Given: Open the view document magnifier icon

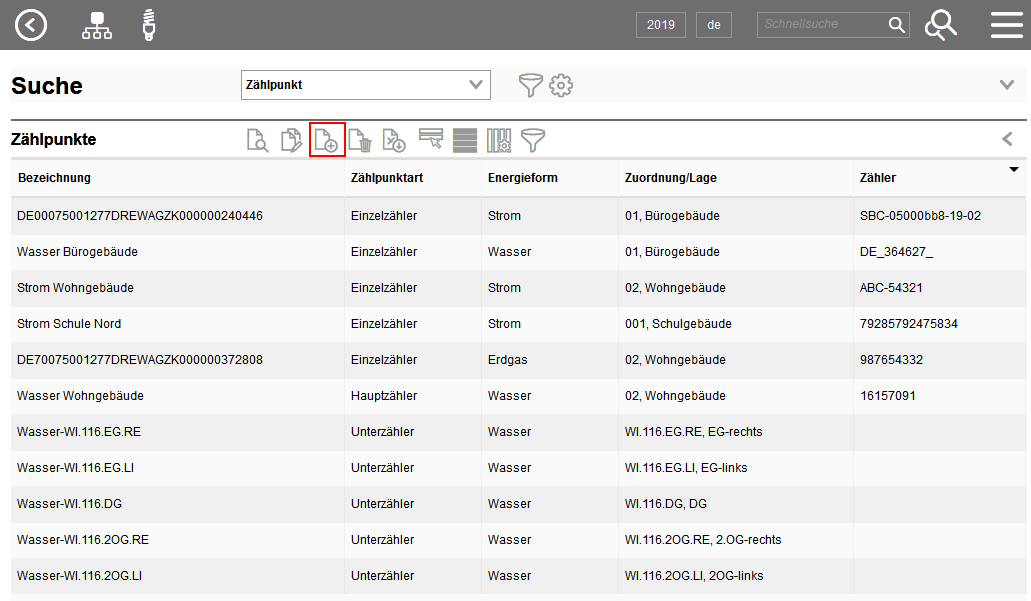Looking at the screenshot, I should (x=258, y=140).
